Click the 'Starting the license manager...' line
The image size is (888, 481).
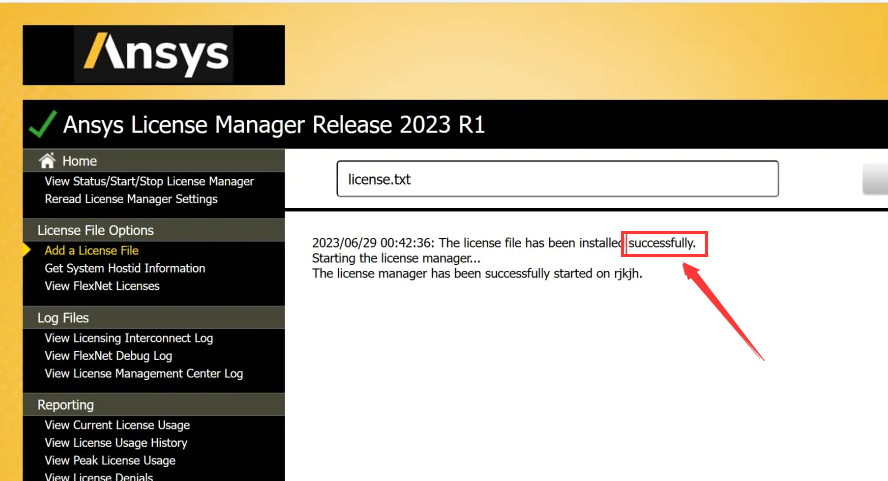tap(396, 258)
